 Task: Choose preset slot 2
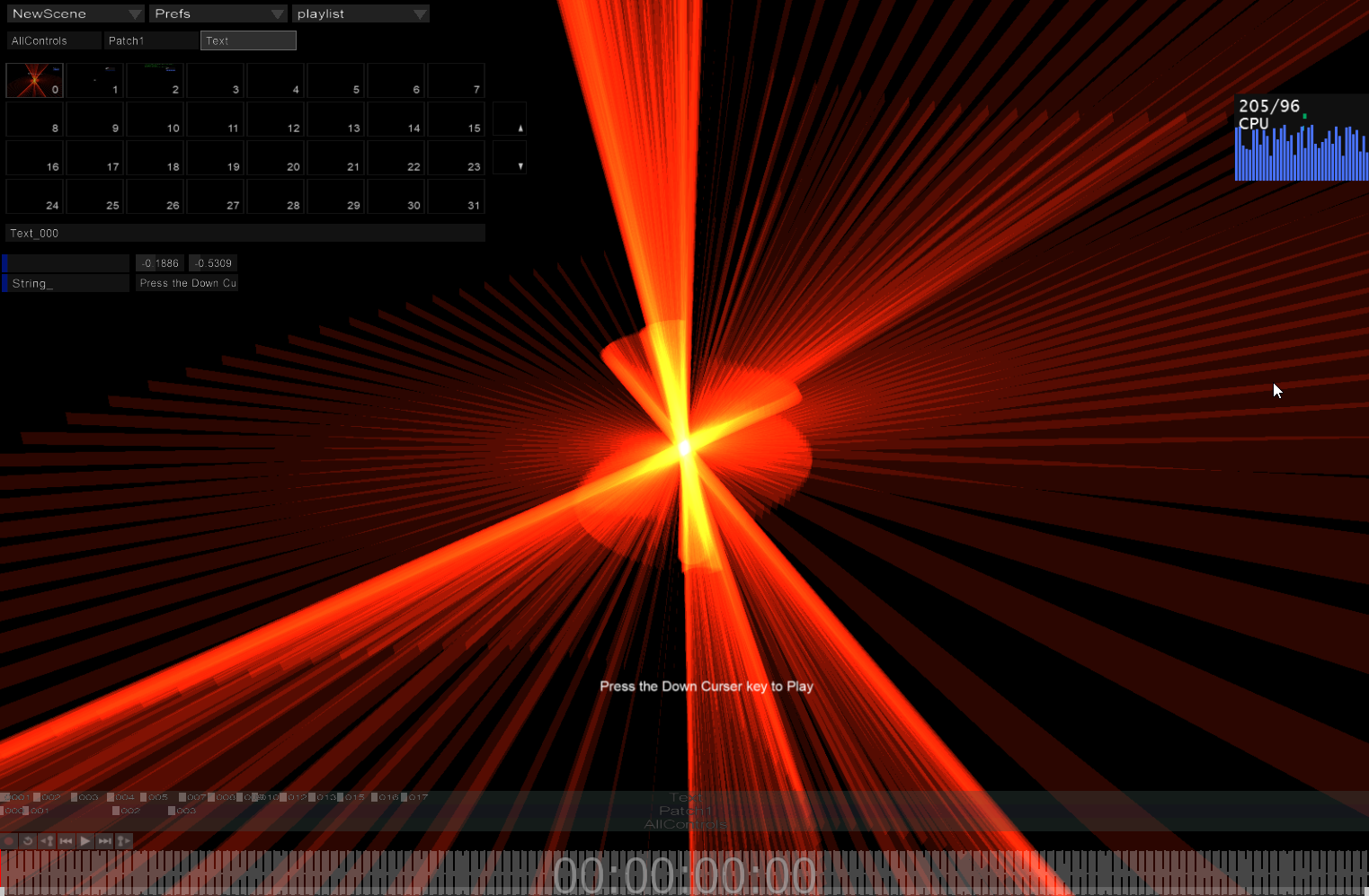155,80
